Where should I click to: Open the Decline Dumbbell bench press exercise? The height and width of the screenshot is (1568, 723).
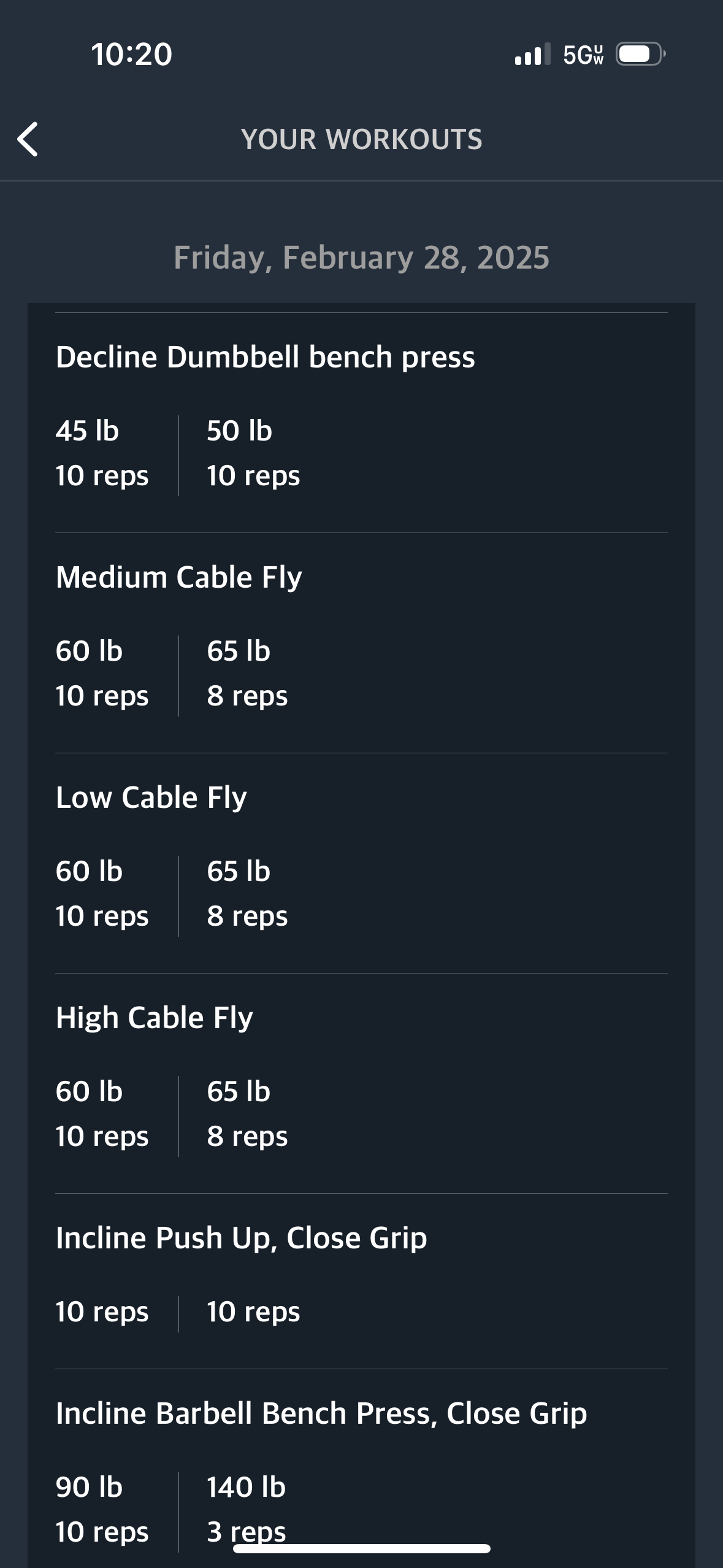point(266,356)
